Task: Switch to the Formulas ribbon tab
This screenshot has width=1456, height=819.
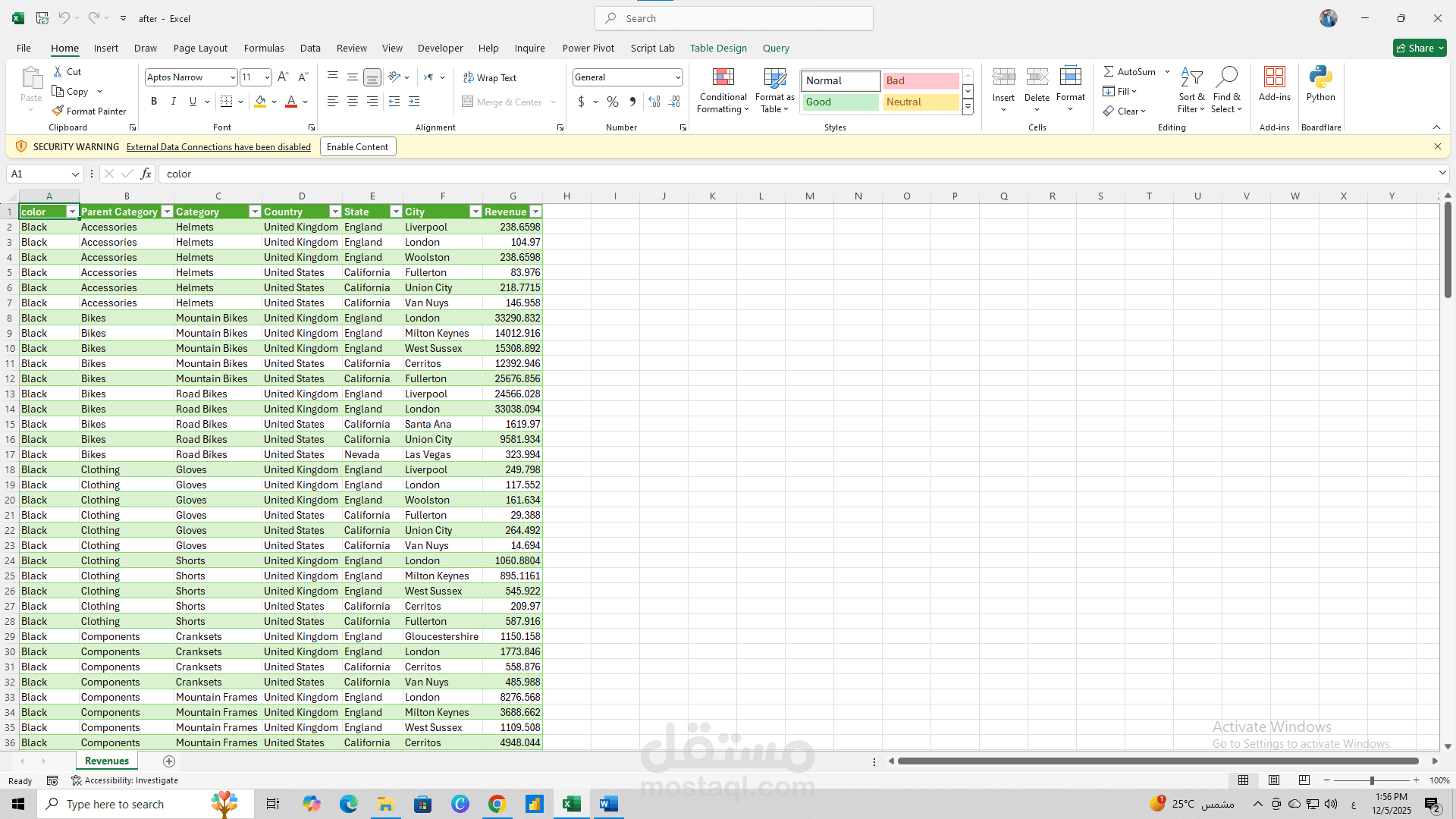Action: (x=263, y=48)
